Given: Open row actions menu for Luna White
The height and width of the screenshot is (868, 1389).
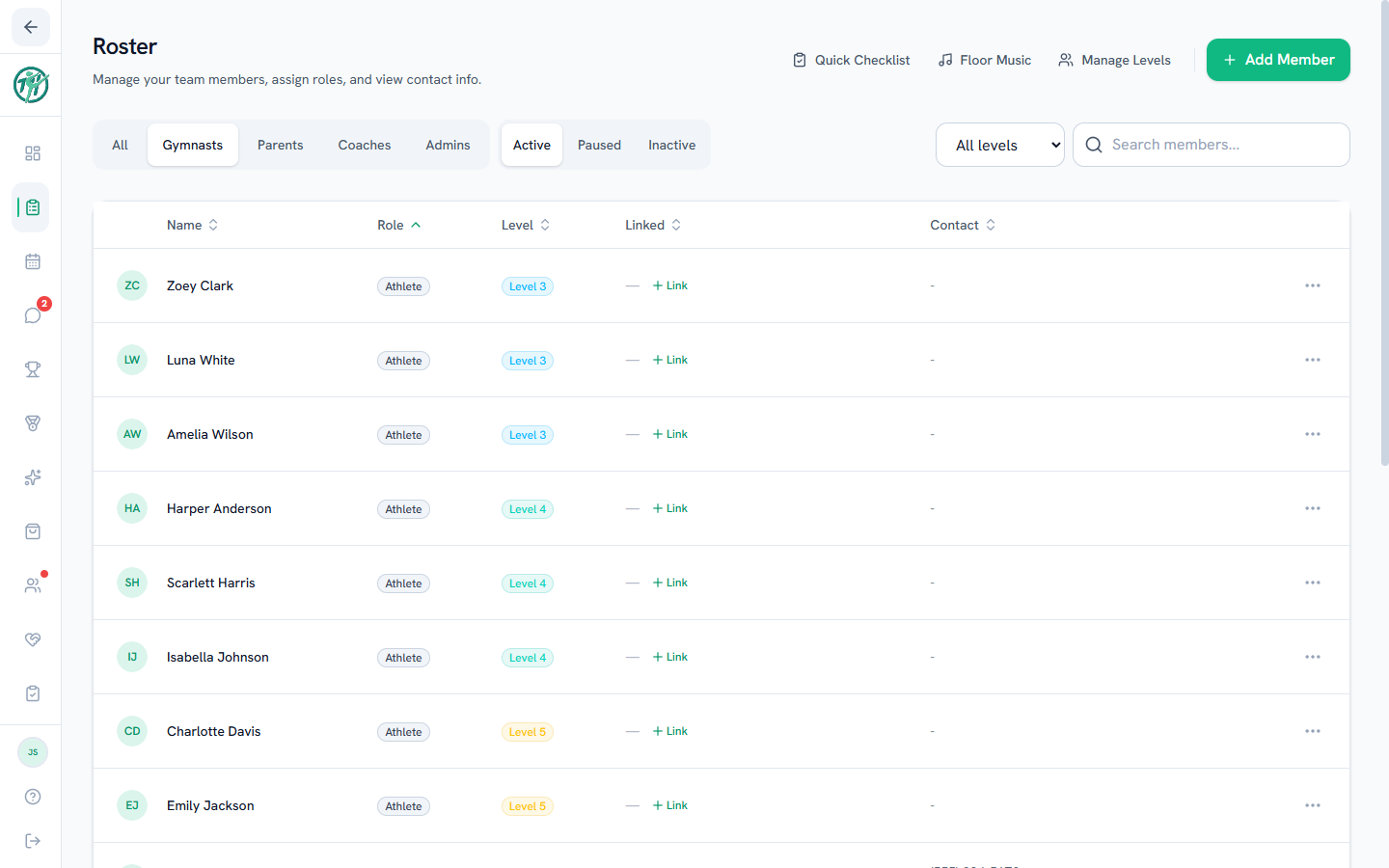Looking at the screenshot, I should tap(1313, 360).
